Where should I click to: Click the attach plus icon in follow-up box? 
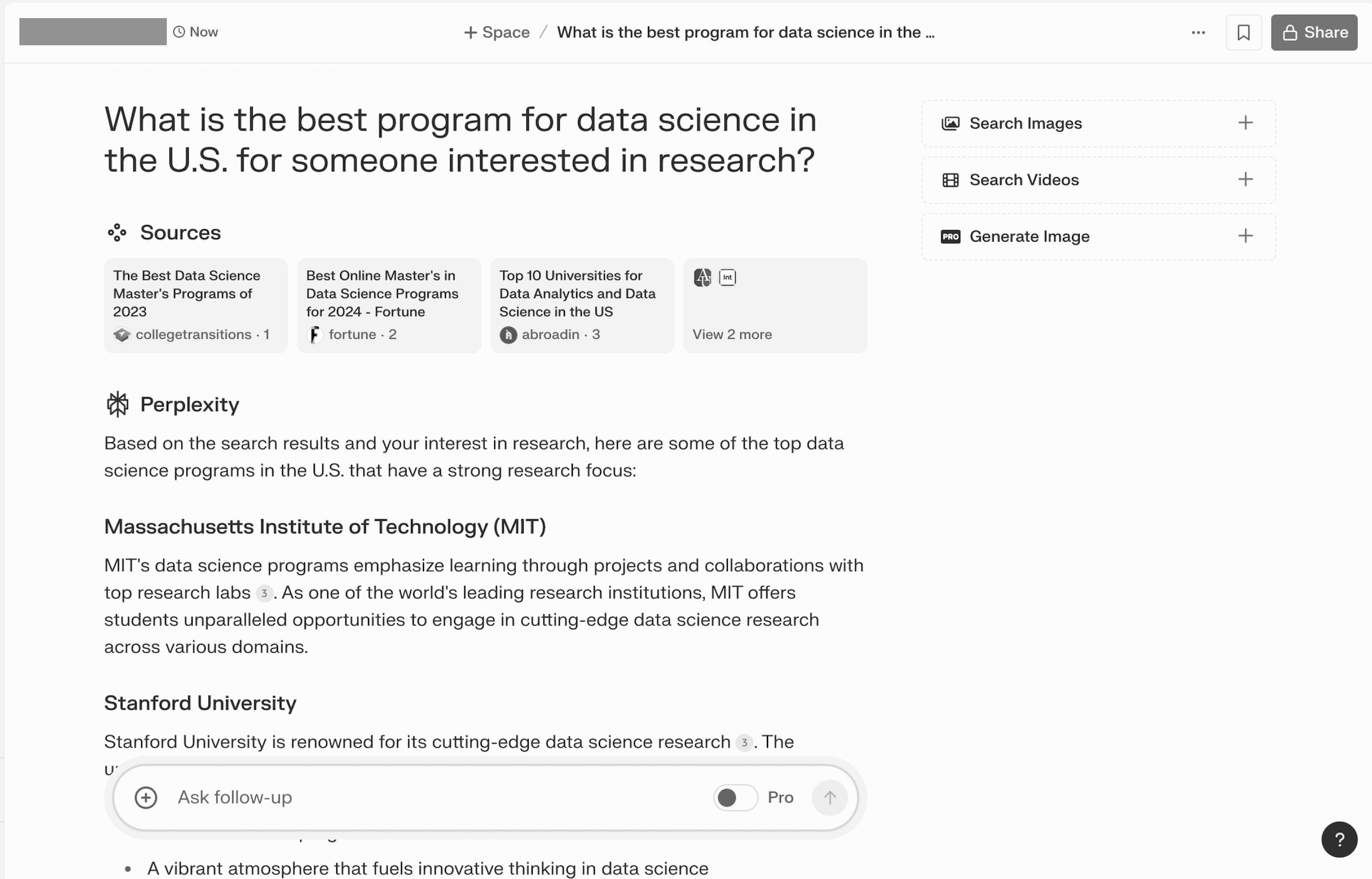click(x=146, y=798)
